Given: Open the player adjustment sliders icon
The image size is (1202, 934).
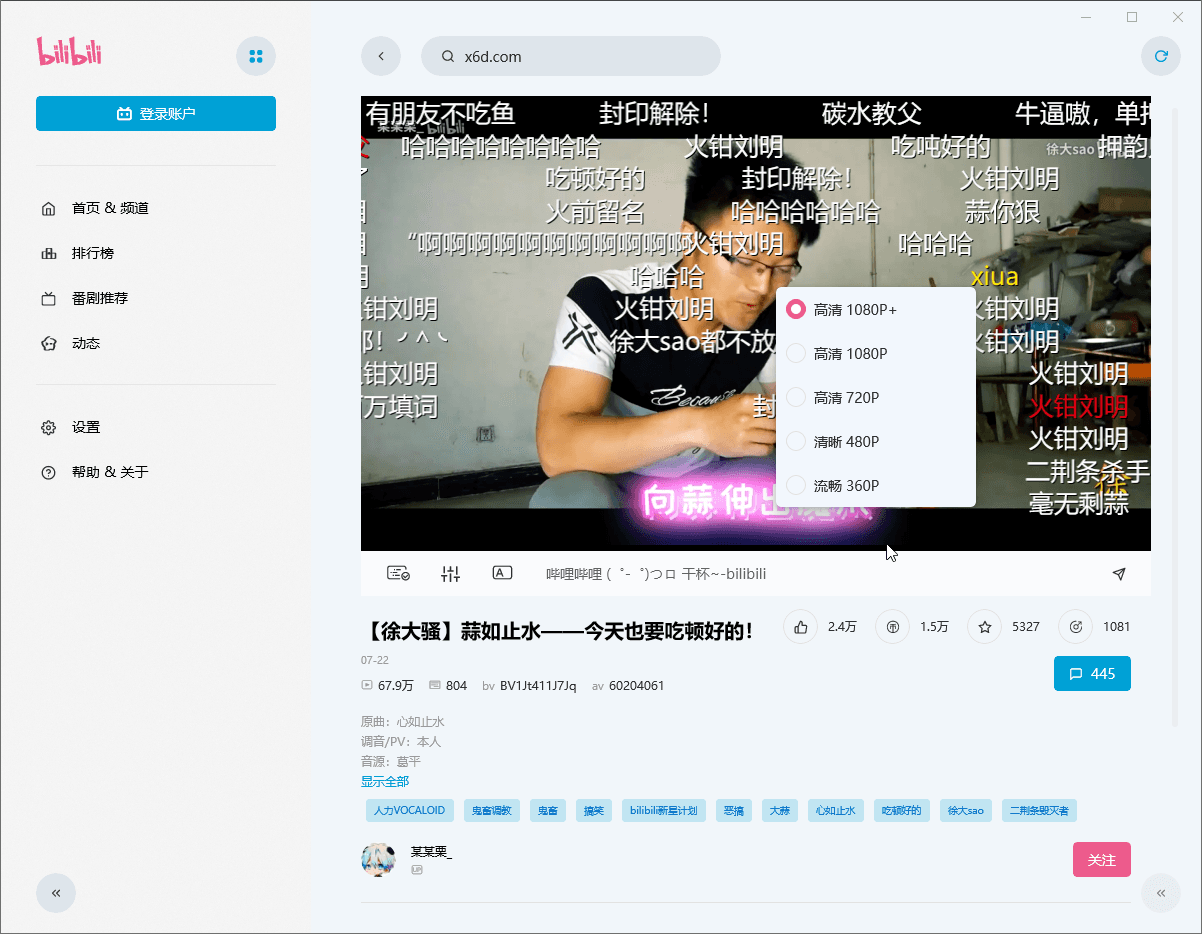Looking at the screenshot, I should [x=451, y=573].
